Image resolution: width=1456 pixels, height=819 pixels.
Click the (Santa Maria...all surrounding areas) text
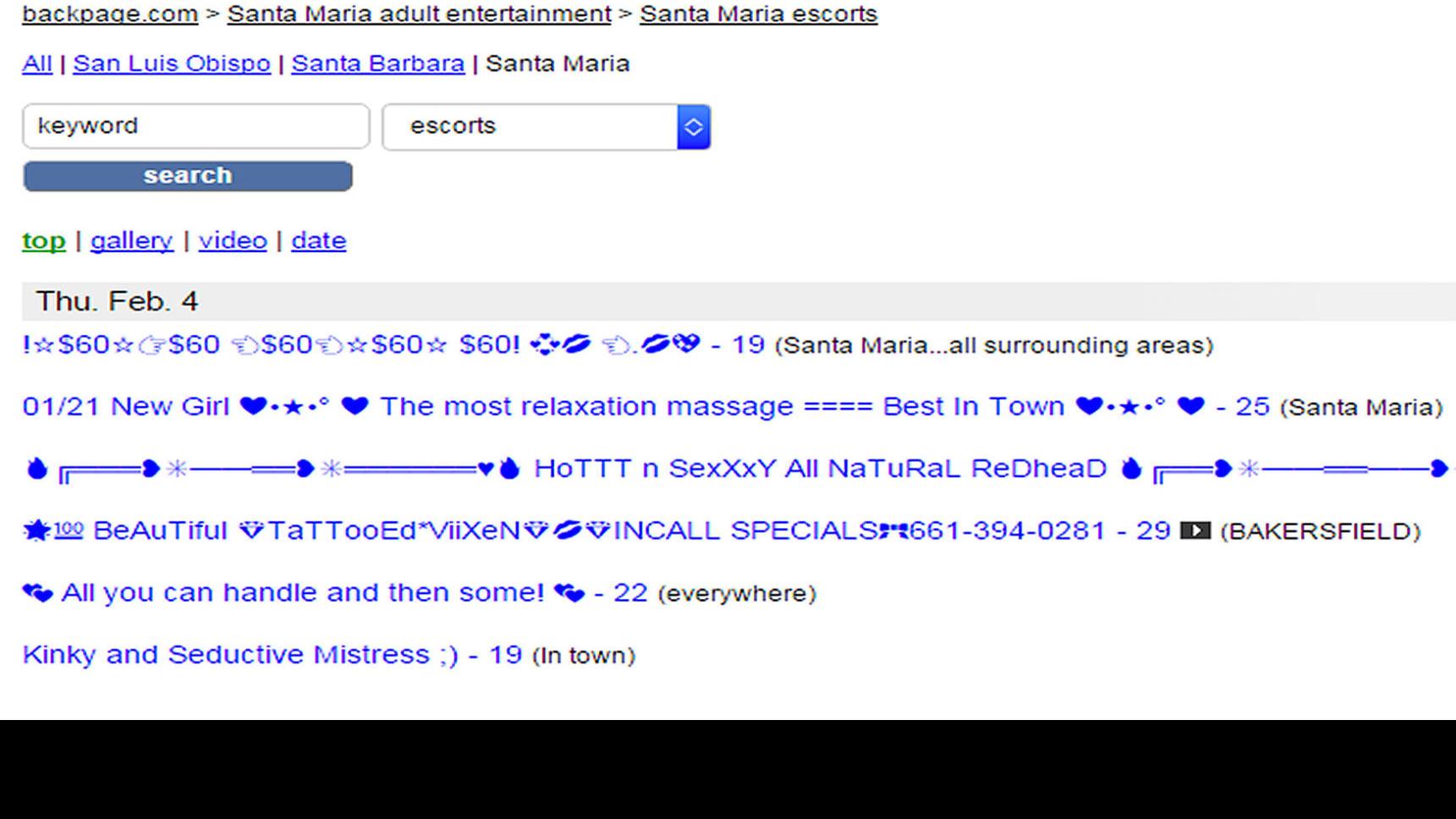[994, 345]
